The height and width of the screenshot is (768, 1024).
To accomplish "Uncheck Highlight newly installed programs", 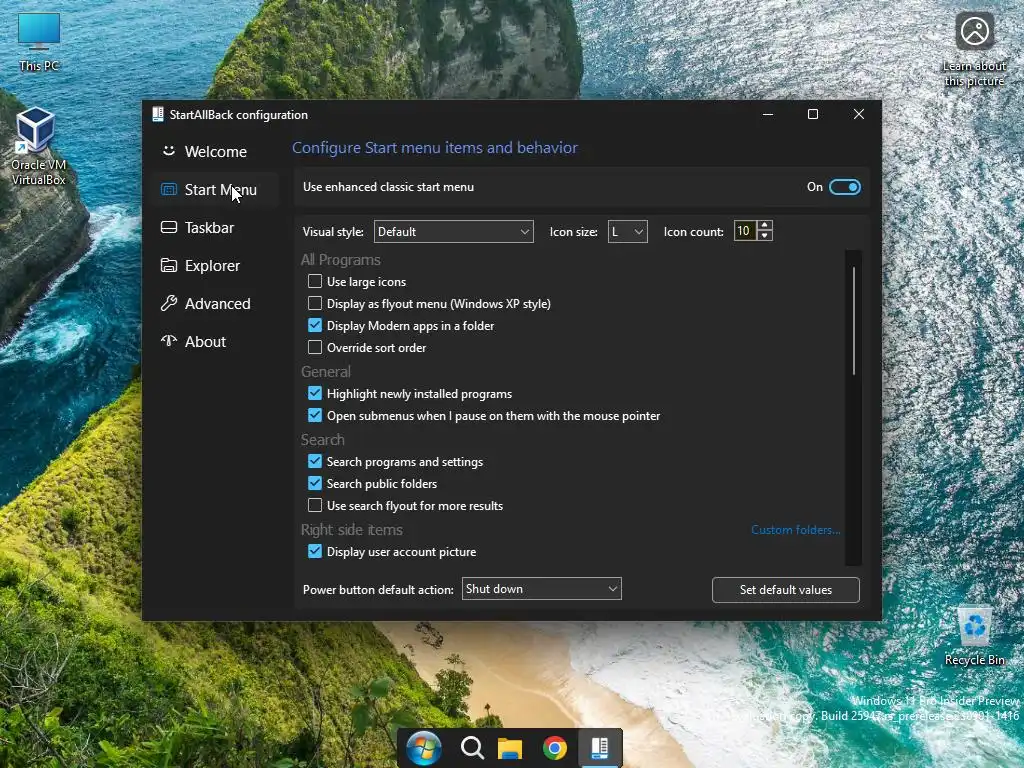I will click(x=315, y=393).
